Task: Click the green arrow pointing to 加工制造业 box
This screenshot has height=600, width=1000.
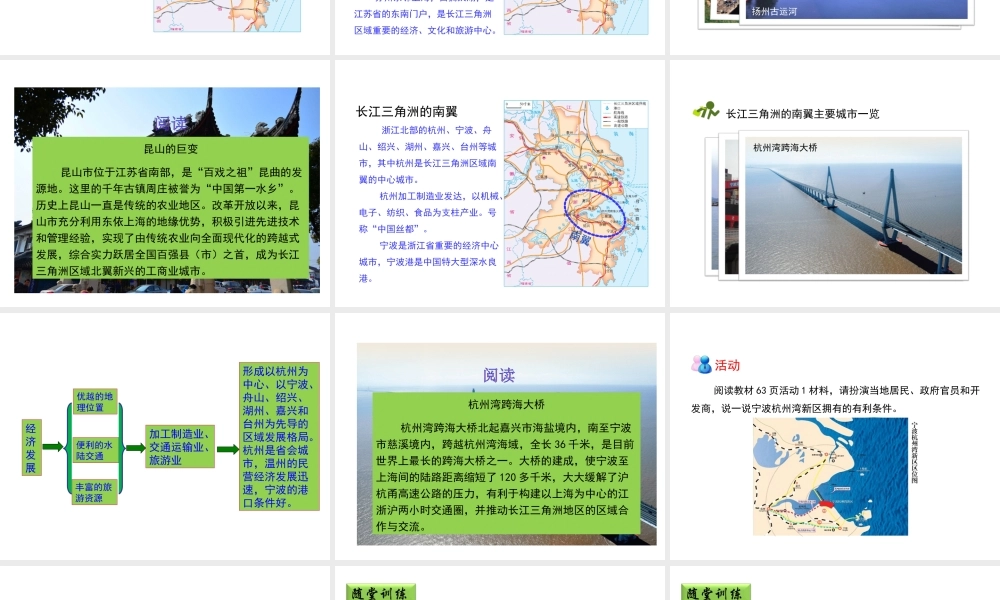Action: pos(135,448)
